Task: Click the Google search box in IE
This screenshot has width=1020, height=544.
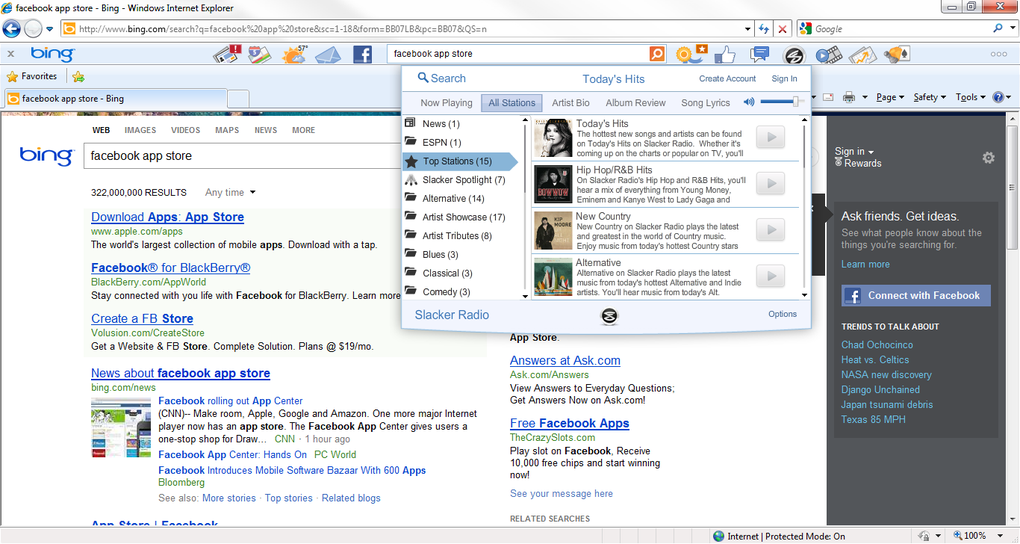Action: (x=901, y=29)
